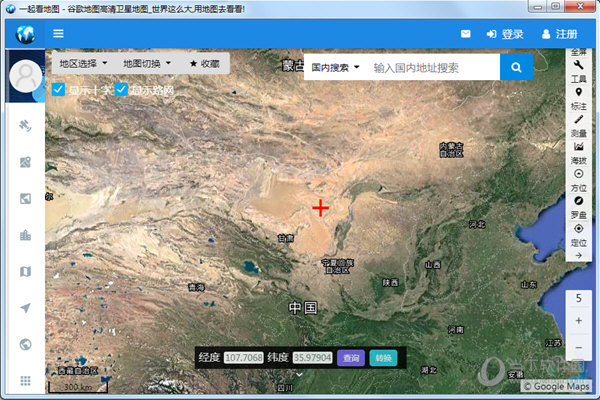Image resolution: width=600 pixels, height=400 pixels.
Task: Select the picture-frame icon in the sidebar
Action: pos(25,199)
